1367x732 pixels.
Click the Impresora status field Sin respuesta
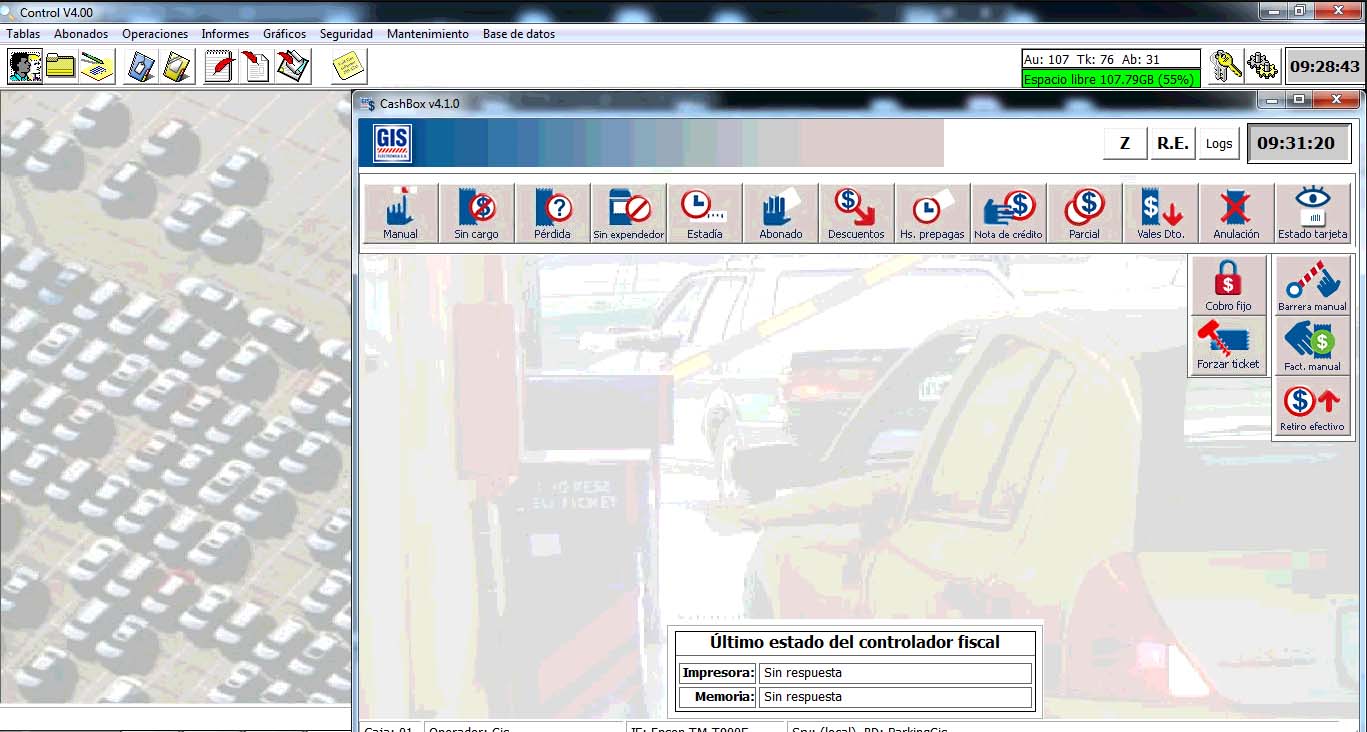pyautogui.click(x=895, y=673)
